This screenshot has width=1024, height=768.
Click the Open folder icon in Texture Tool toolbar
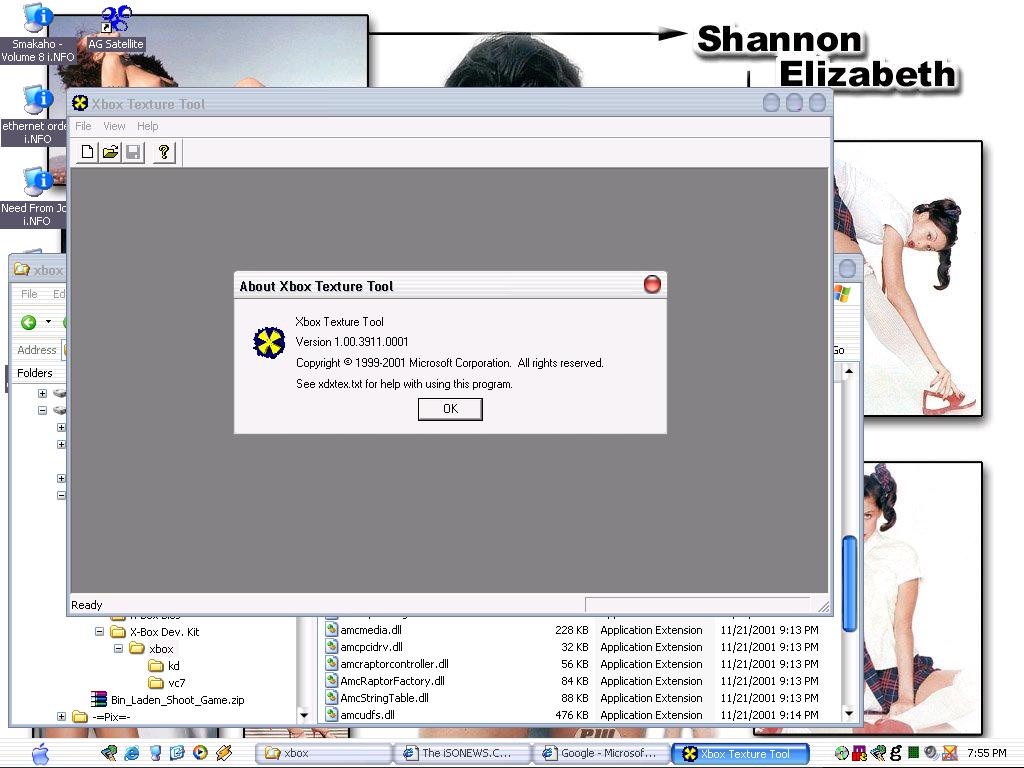tap(110, 153)
